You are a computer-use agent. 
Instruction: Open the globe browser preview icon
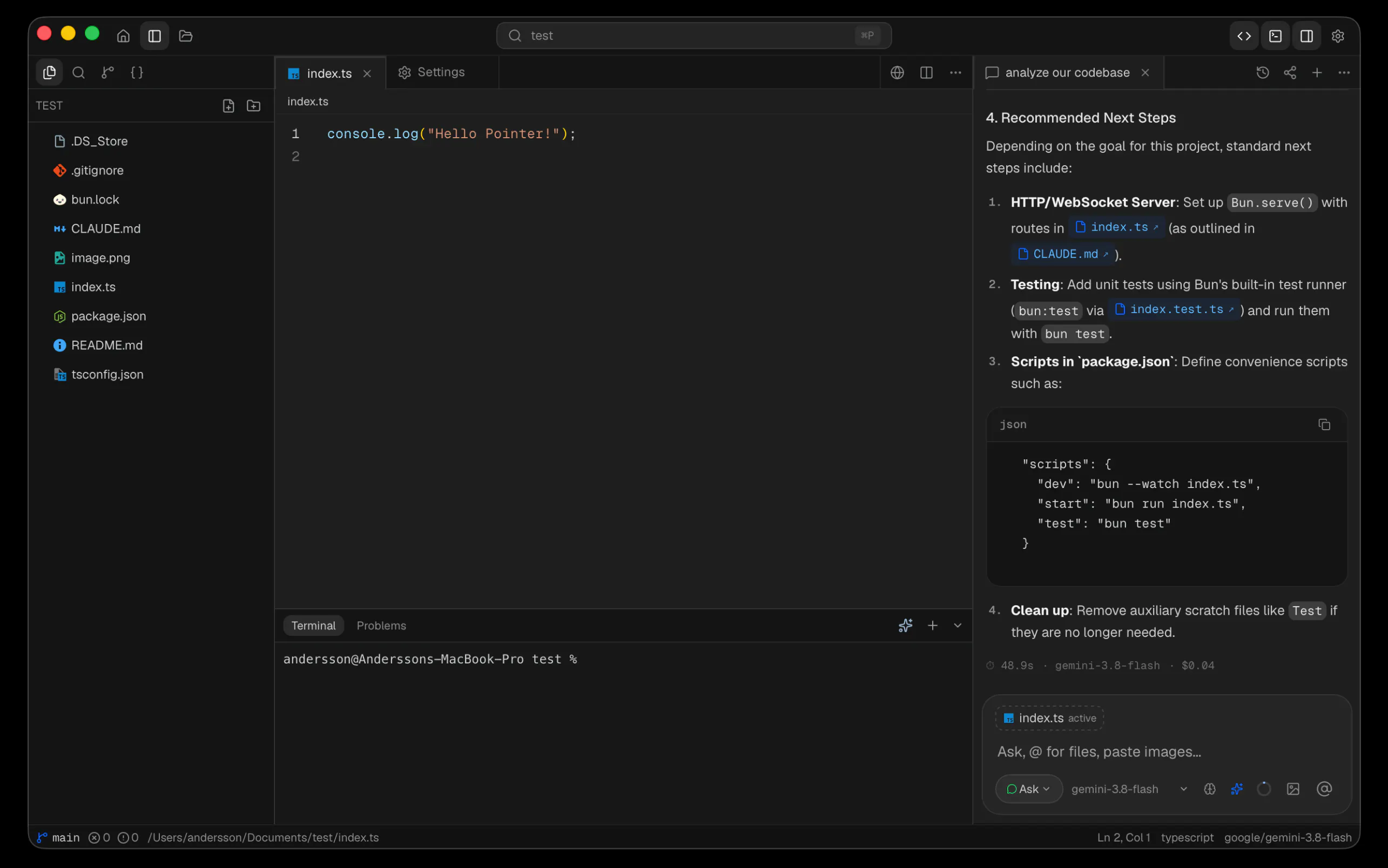pyautogui.click(x=897, y=72)
